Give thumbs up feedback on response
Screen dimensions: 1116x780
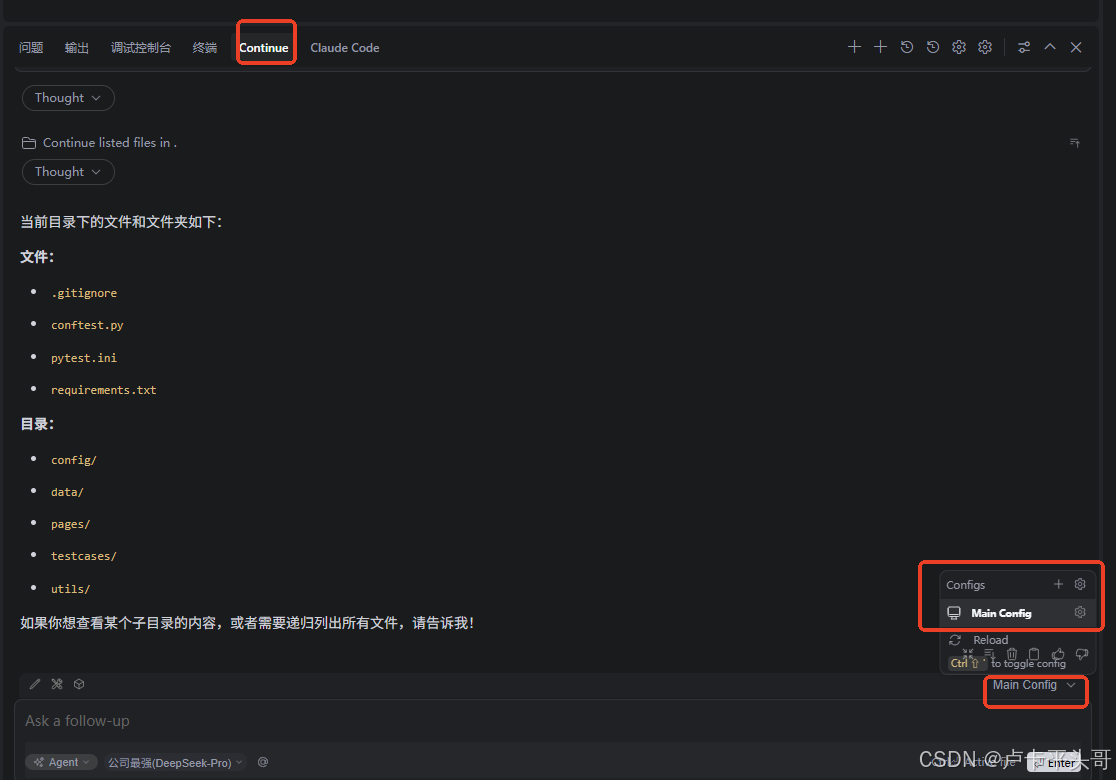[1058, 653]
